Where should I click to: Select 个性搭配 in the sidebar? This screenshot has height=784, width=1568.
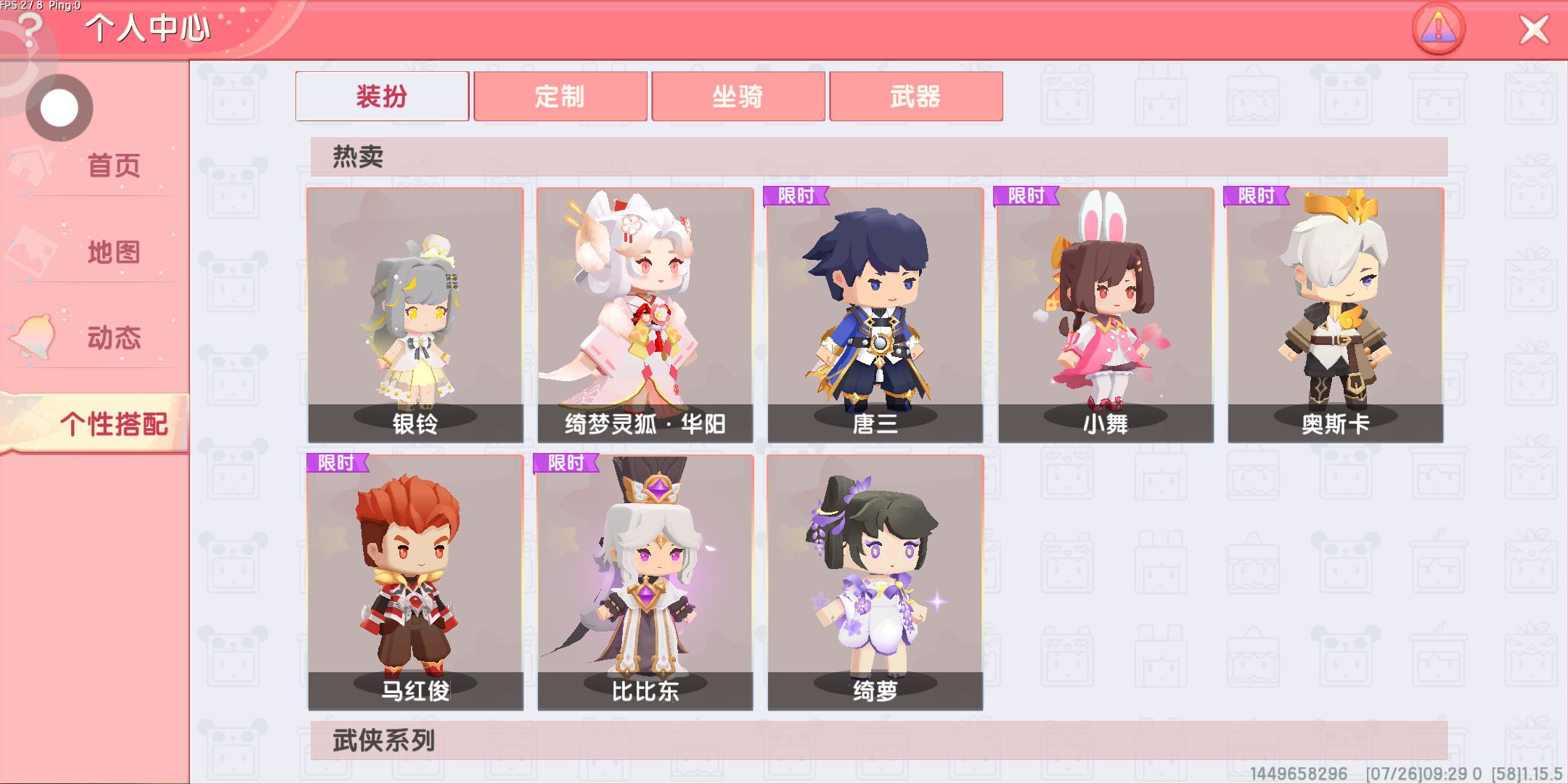(94, 423)
